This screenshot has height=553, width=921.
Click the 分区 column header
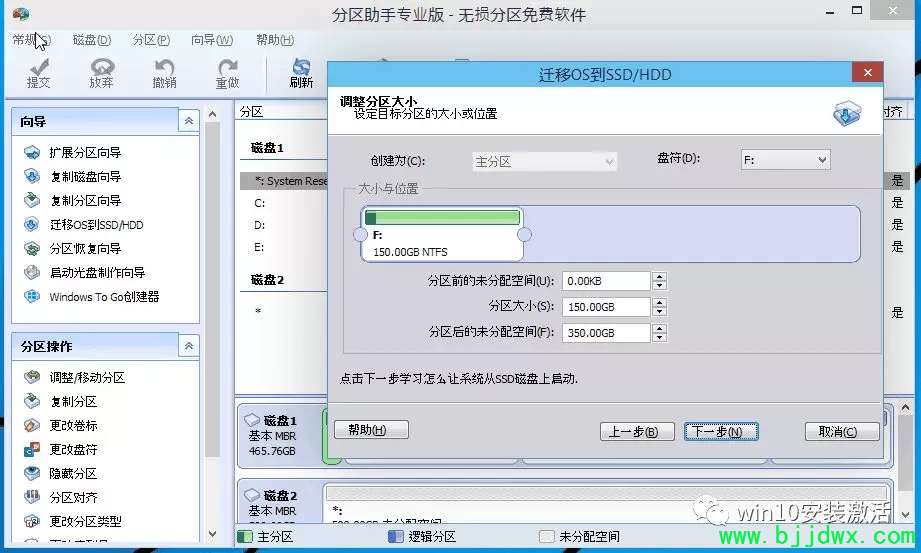tap(251, 112)
